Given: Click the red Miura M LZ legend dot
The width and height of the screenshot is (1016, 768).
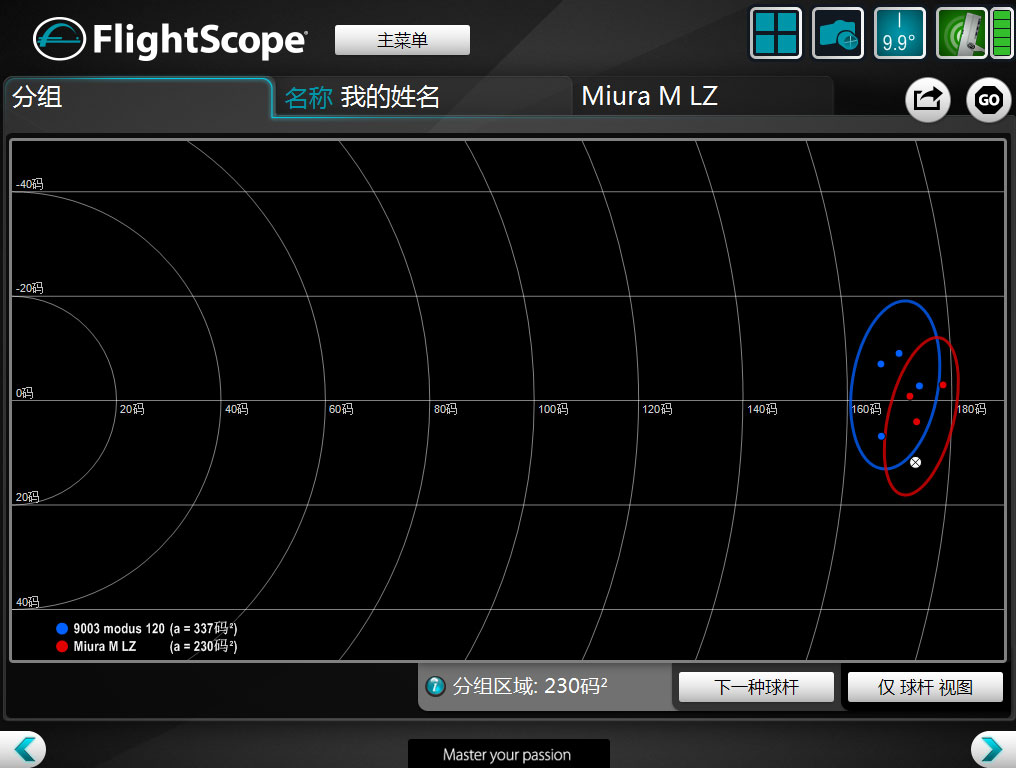Looking at the screenshot, I should click(62, 646).
